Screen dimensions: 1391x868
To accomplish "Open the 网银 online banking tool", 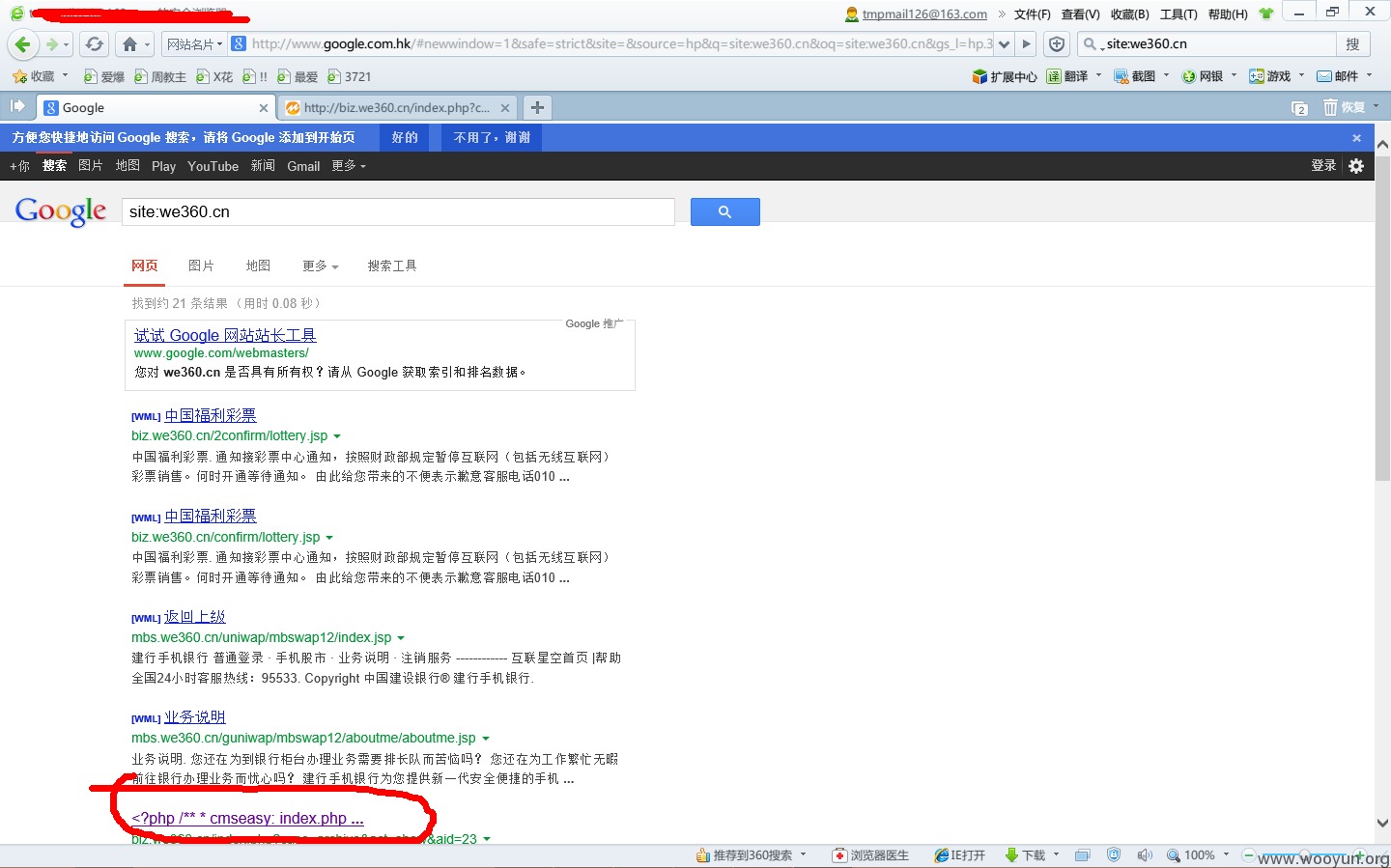I will [x=1203, y=76].
